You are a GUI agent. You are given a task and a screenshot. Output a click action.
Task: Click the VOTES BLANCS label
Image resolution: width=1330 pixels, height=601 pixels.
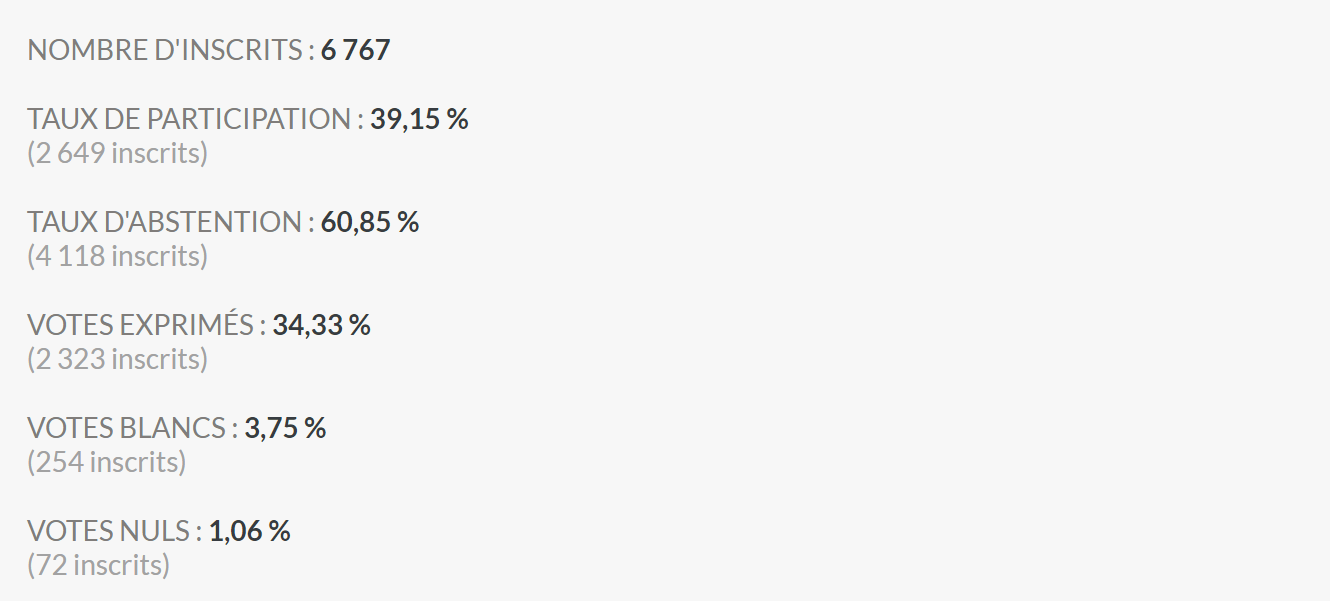point(126,428)
